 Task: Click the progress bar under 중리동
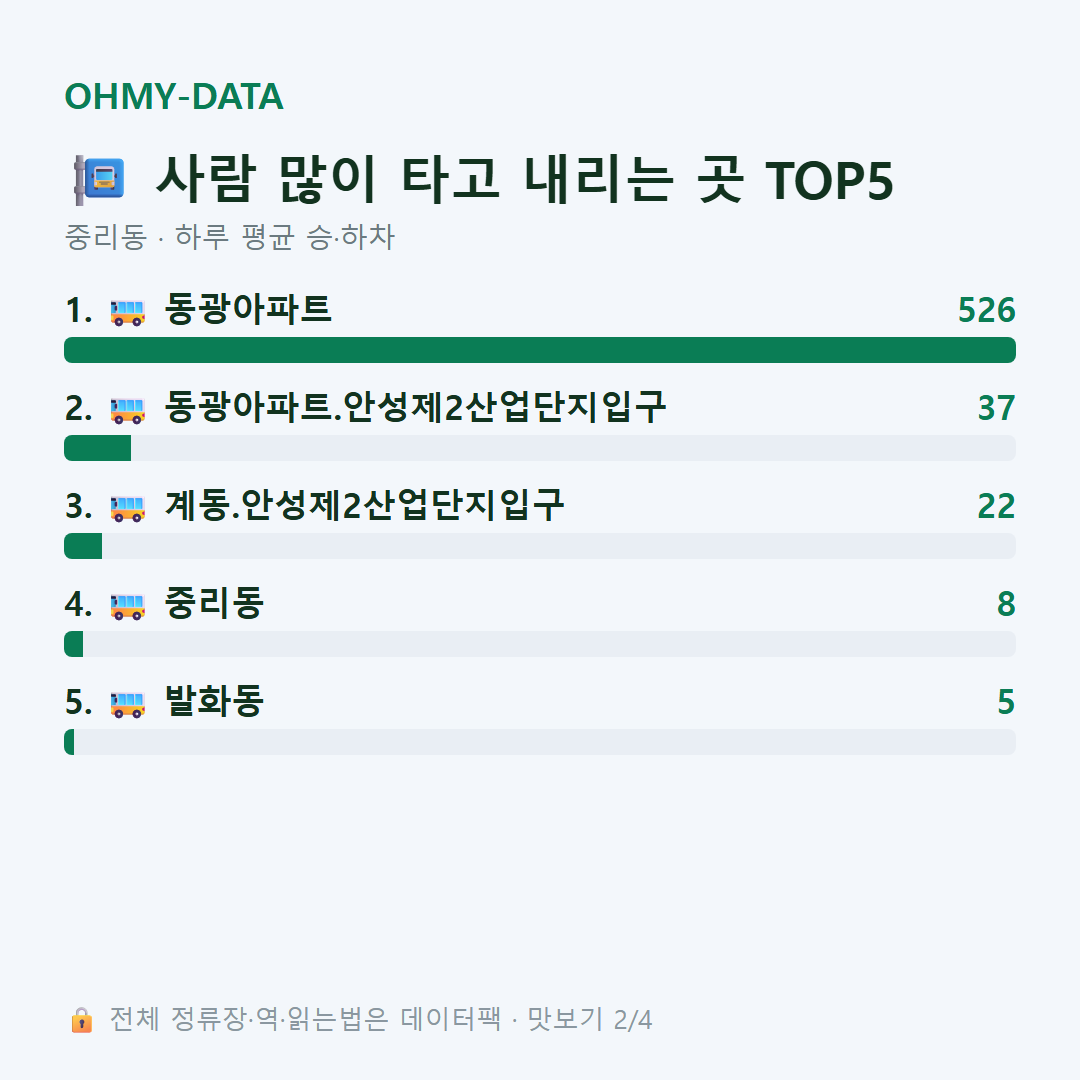click(x=540, y=644)
